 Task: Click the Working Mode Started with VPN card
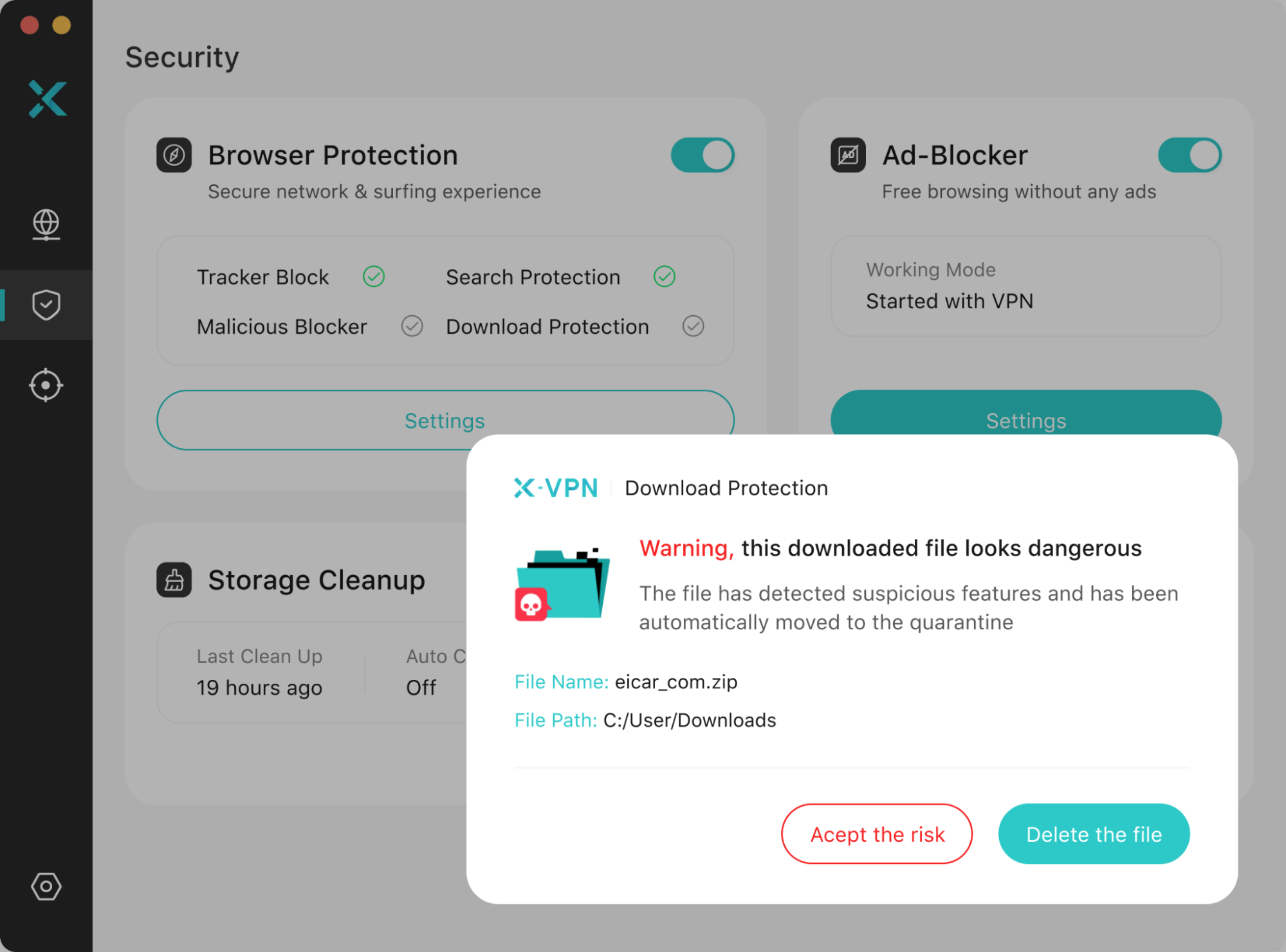pyautogui.click(x=1024, y=286)
